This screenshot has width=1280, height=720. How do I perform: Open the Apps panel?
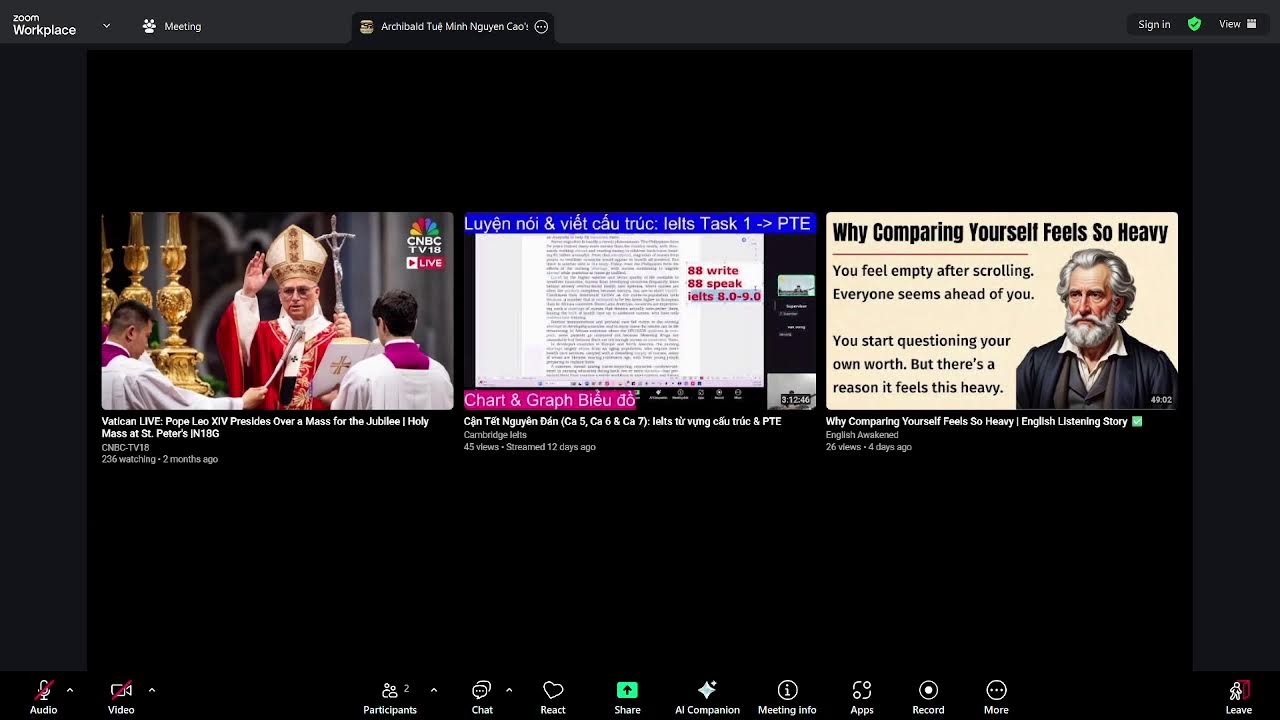[862, 697]
